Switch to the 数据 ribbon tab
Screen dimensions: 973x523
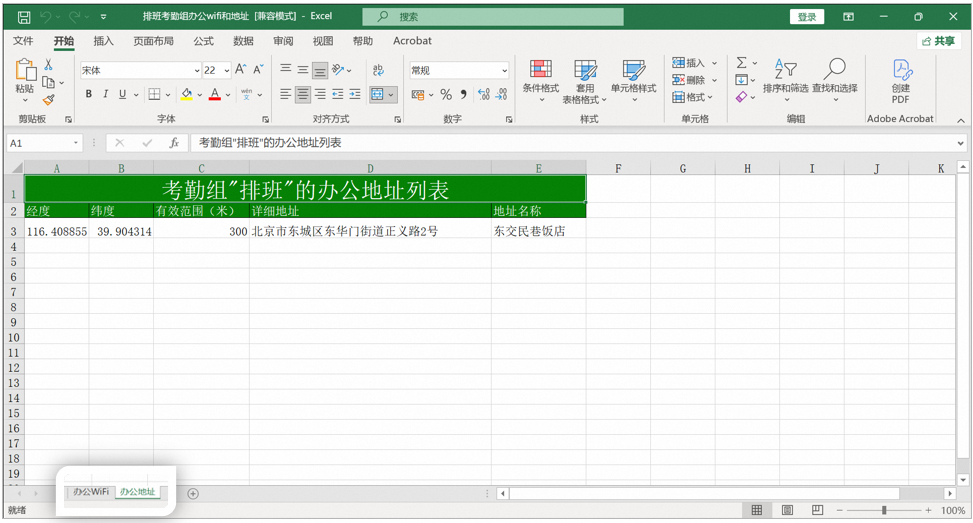[x=243, y=41]
